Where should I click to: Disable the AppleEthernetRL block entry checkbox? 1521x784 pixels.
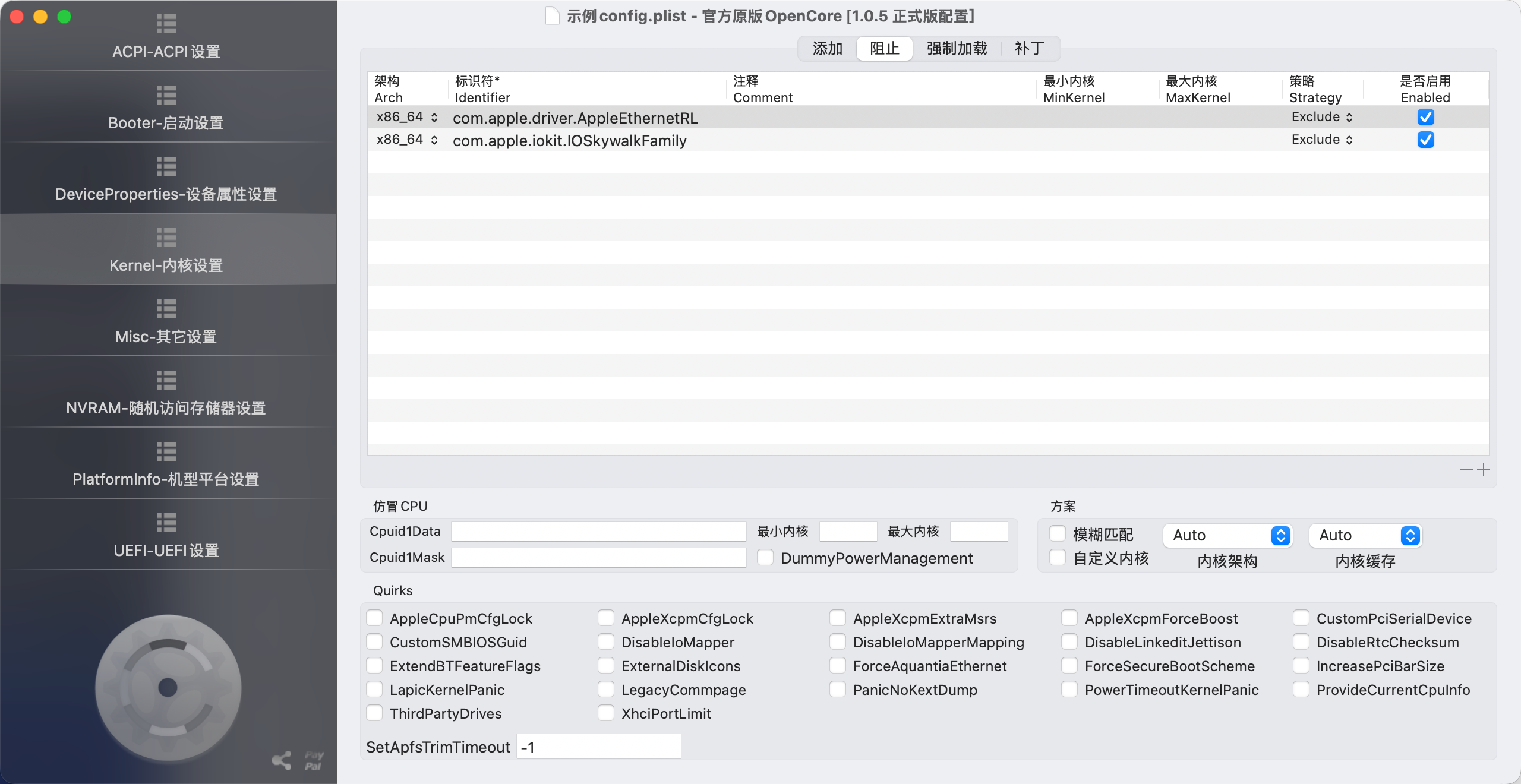1425,117
